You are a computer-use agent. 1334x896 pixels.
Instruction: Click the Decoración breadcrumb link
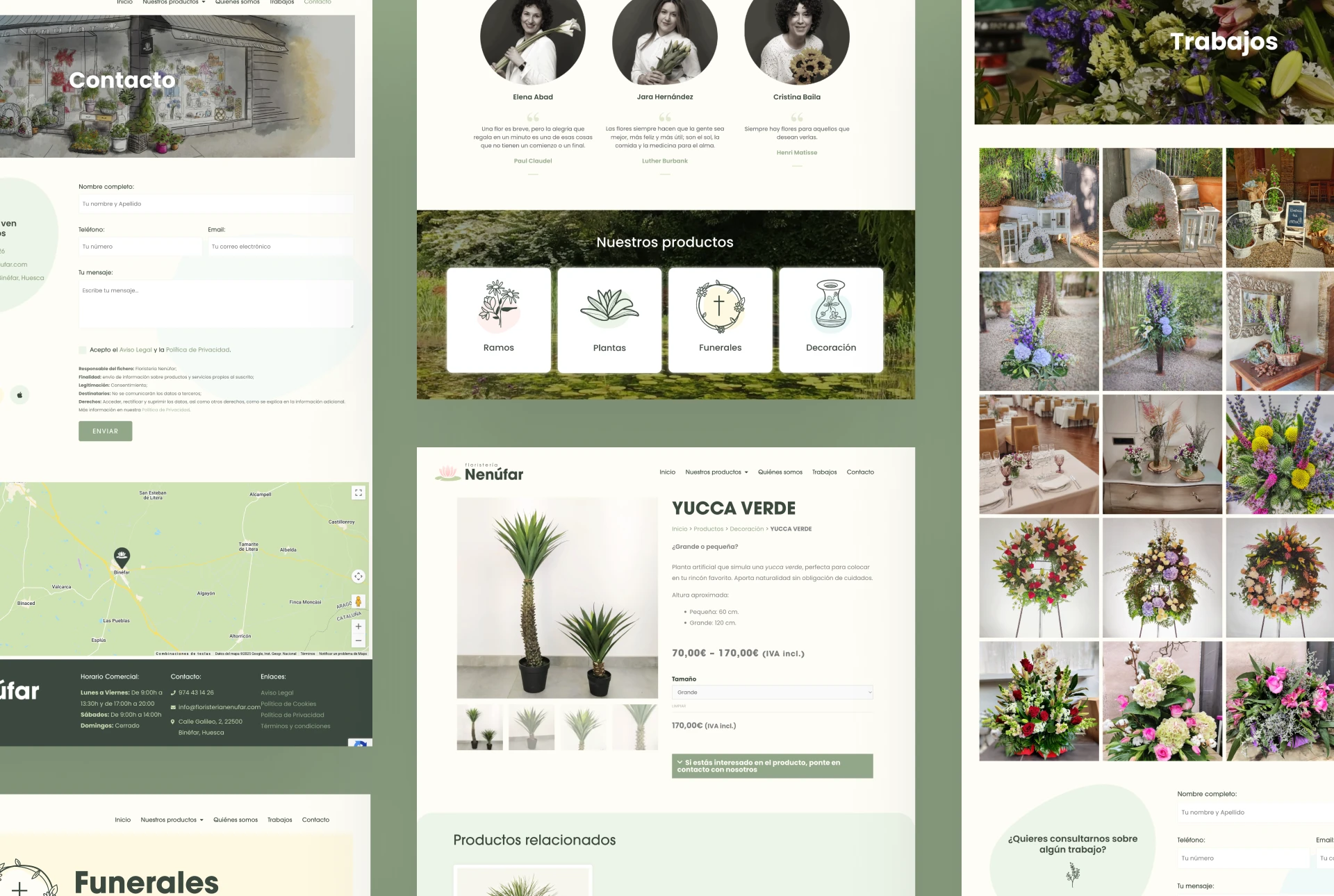pyautogui.click(x=746, y=529)
